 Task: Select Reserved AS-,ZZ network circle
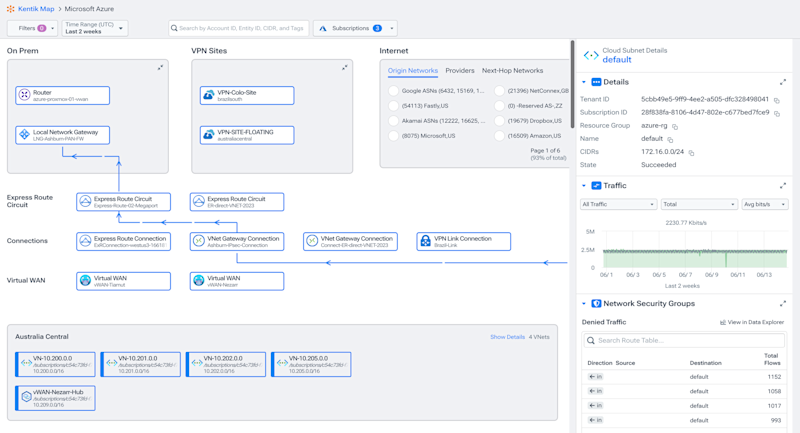tap(499, 106)
